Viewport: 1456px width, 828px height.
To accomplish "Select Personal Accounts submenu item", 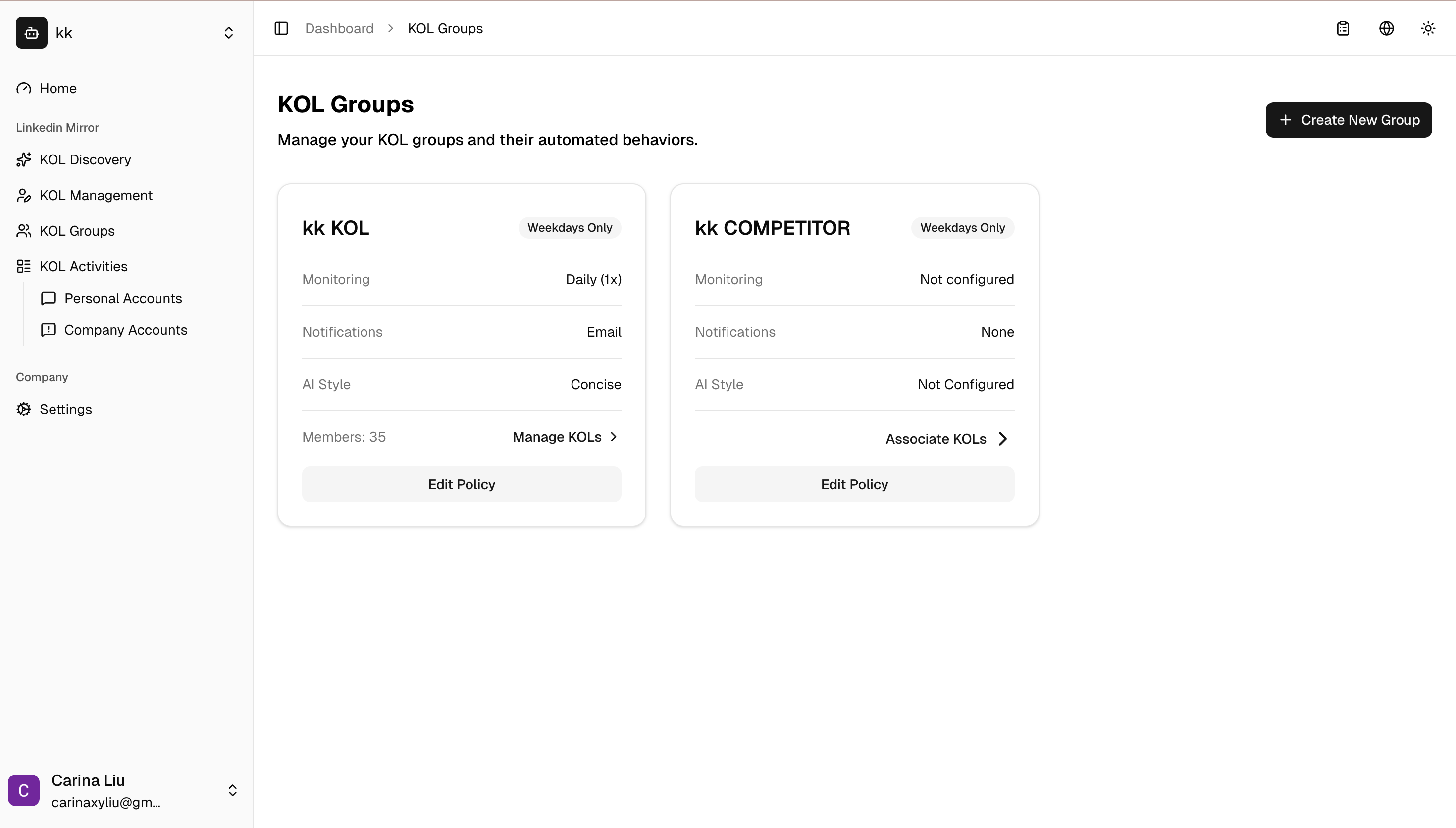I will [123, 299].
